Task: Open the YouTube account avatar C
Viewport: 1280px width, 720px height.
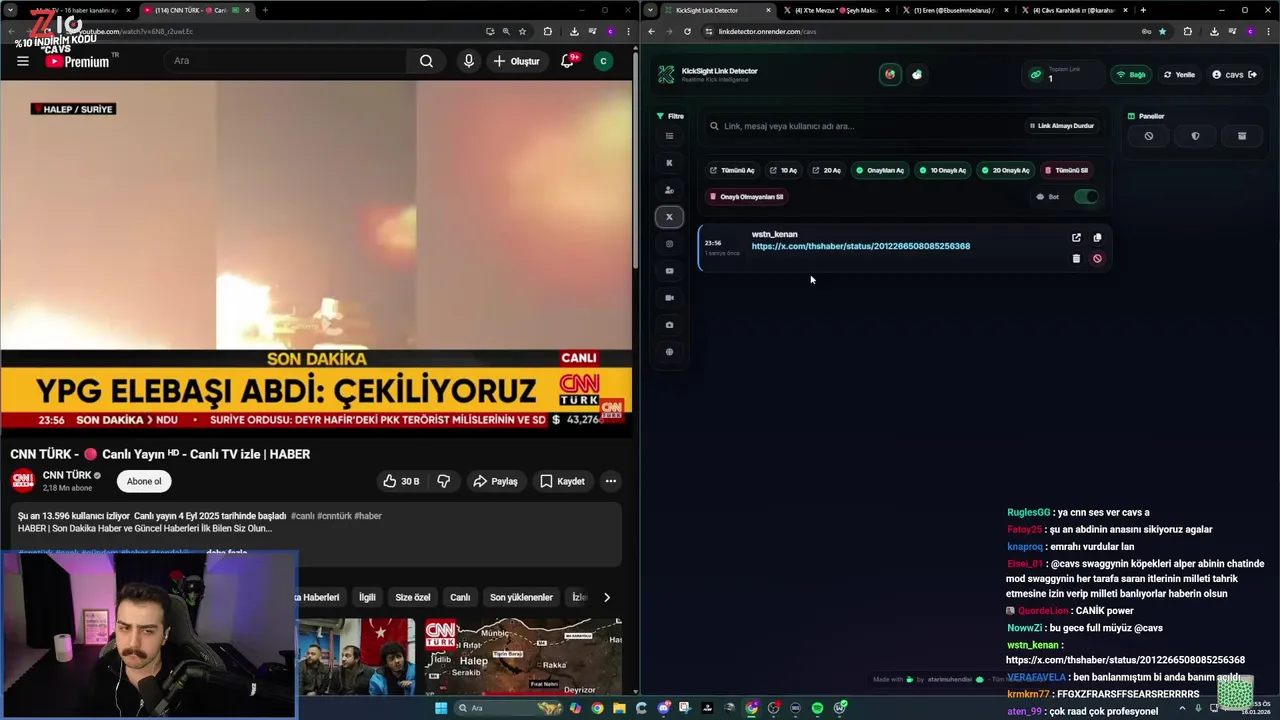Action: click(x=603, y=61)
